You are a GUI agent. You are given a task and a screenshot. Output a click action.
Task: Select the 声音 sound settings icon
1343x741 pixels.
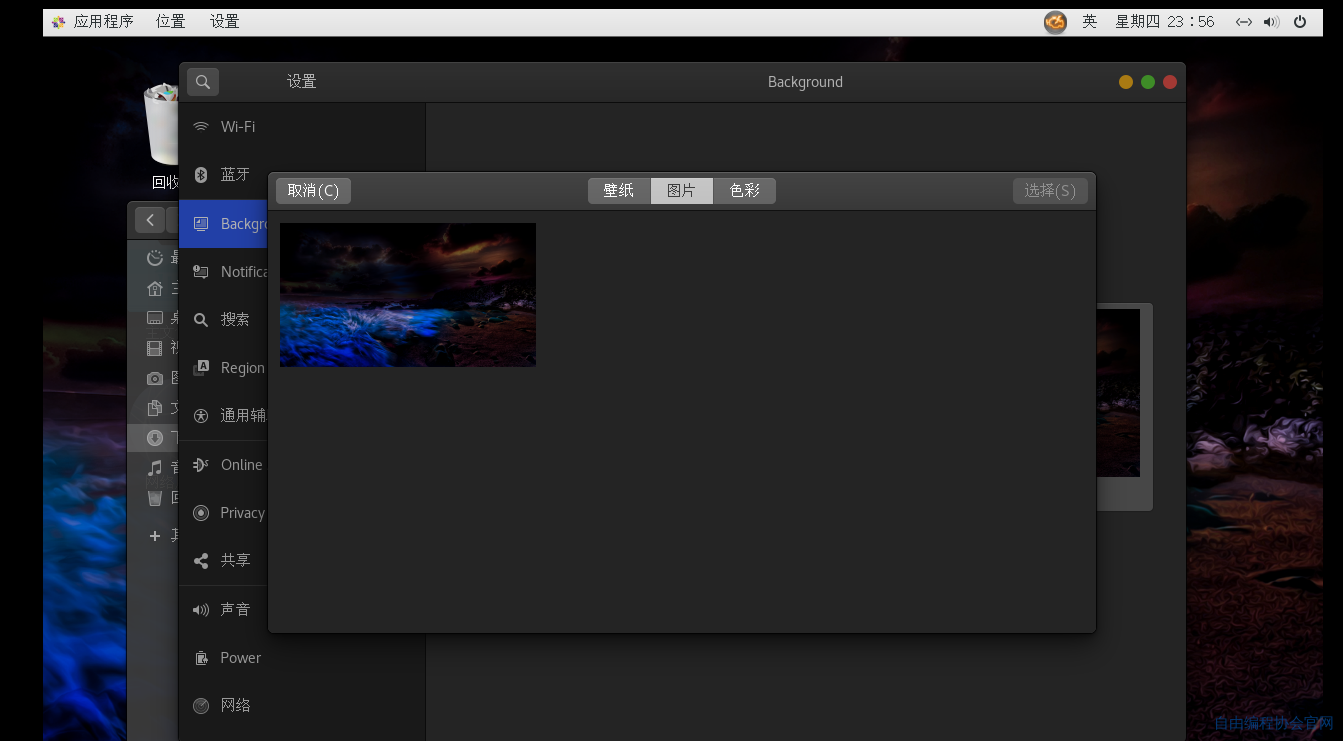(x=201, y=610)
